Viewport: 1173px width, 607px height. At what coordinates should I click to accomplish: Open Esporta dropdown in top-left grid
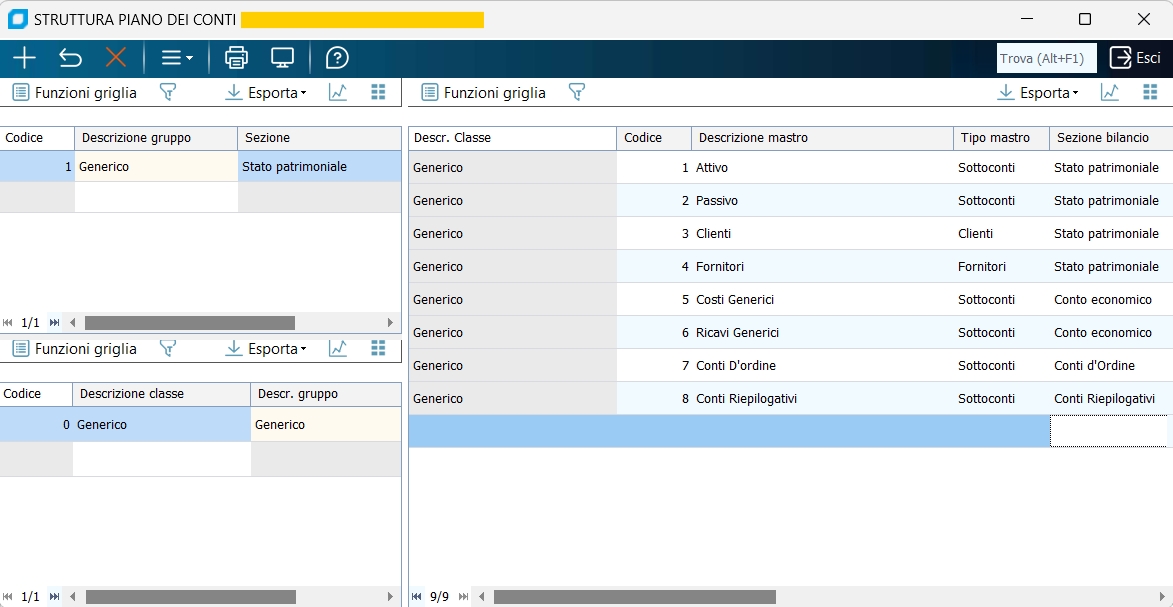[266, 92]
